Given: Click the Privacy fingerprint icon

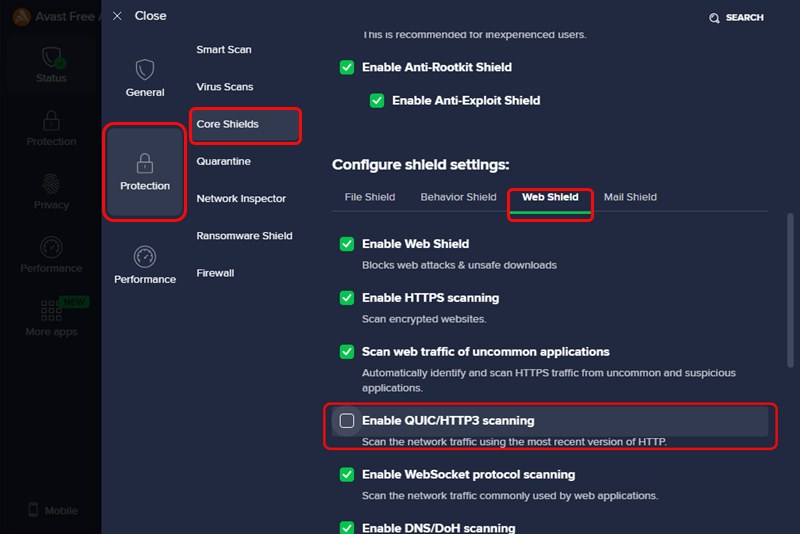Looking at the screenshot, I should tap(51, 185).
